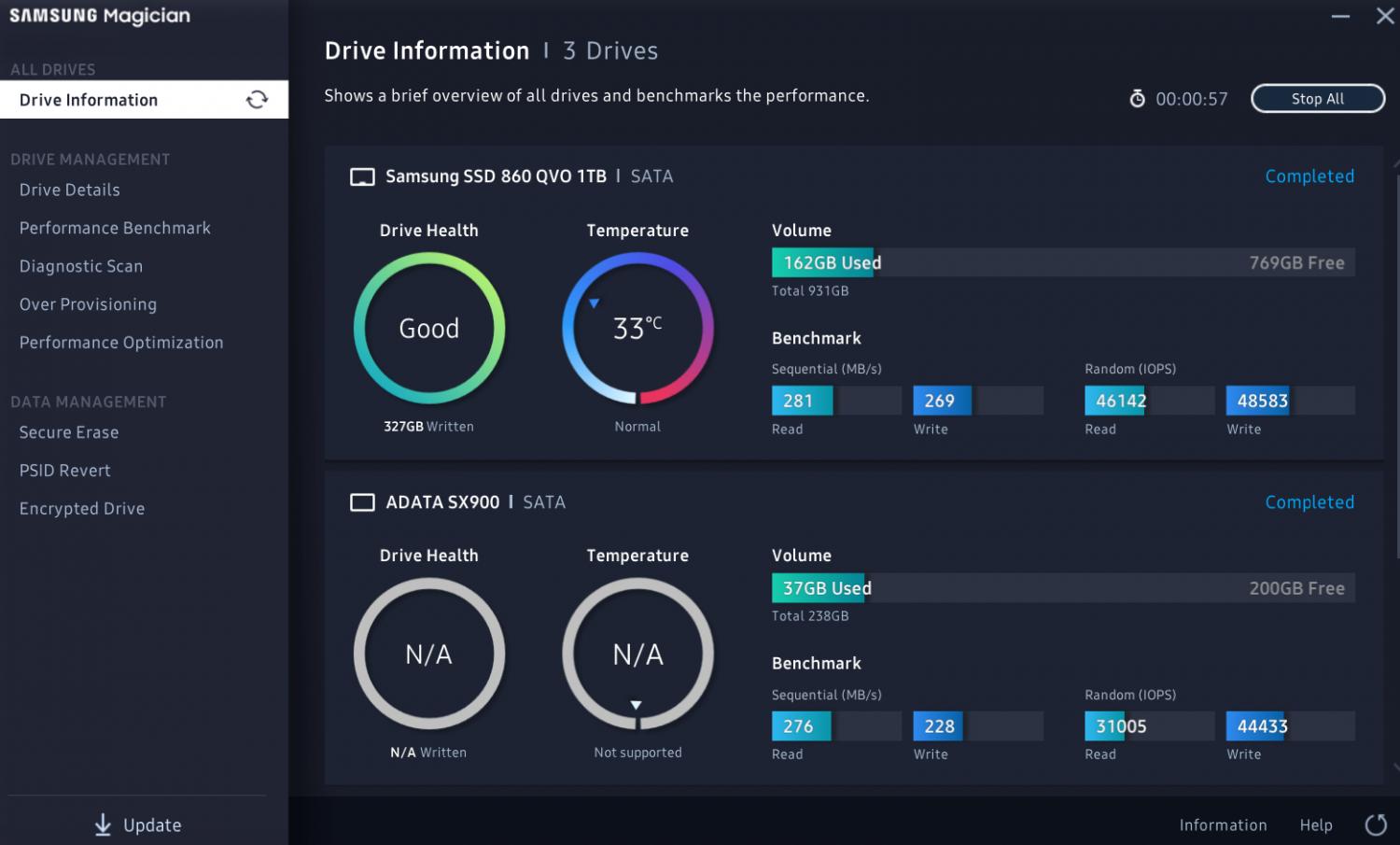Click the ADATA sequential read 276 bar
This screenshot has width=1400, height=845.
[x=836, y=726]
